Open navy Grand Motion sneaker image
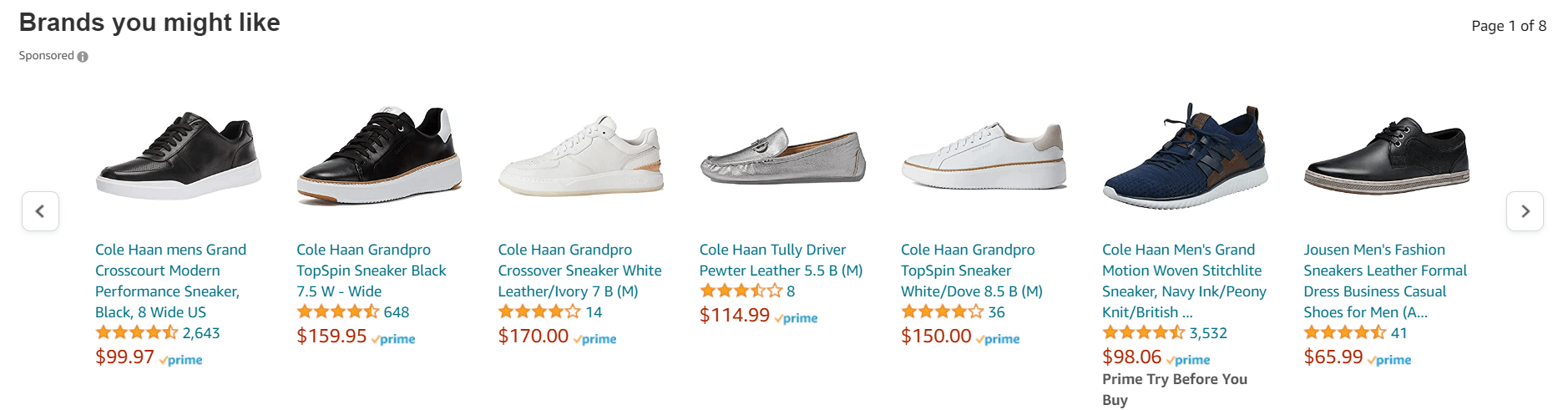Screen dimensions: 1568x410 (1185, 155)
